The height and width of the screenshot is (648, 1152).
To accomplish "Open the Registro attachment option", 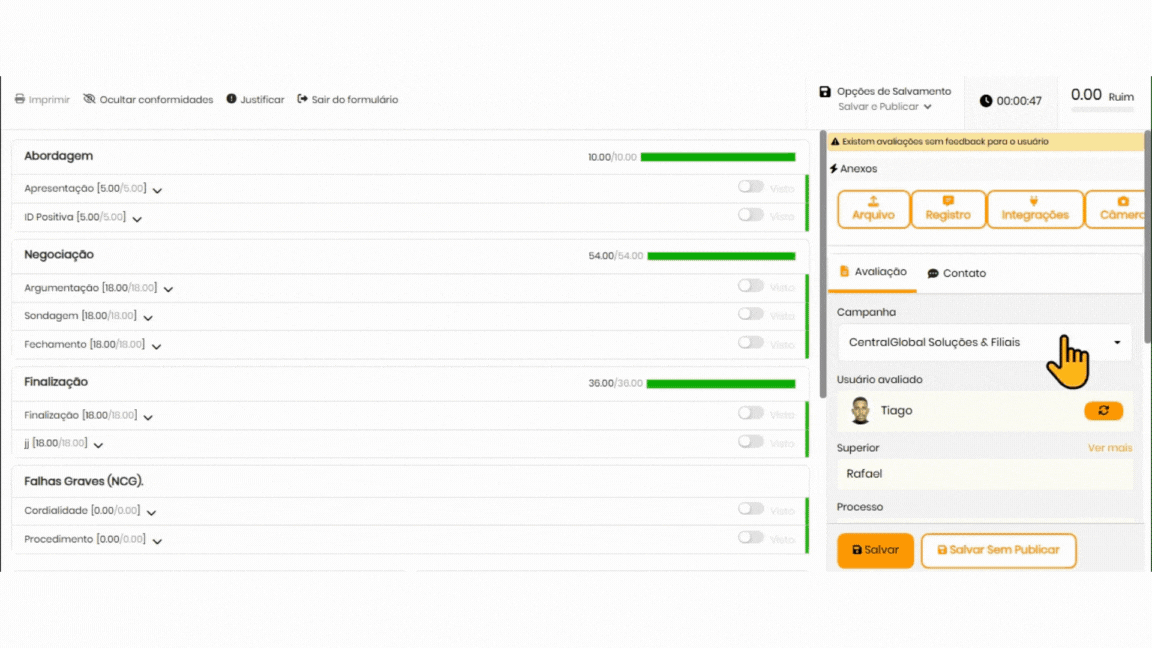I will 948,209.
